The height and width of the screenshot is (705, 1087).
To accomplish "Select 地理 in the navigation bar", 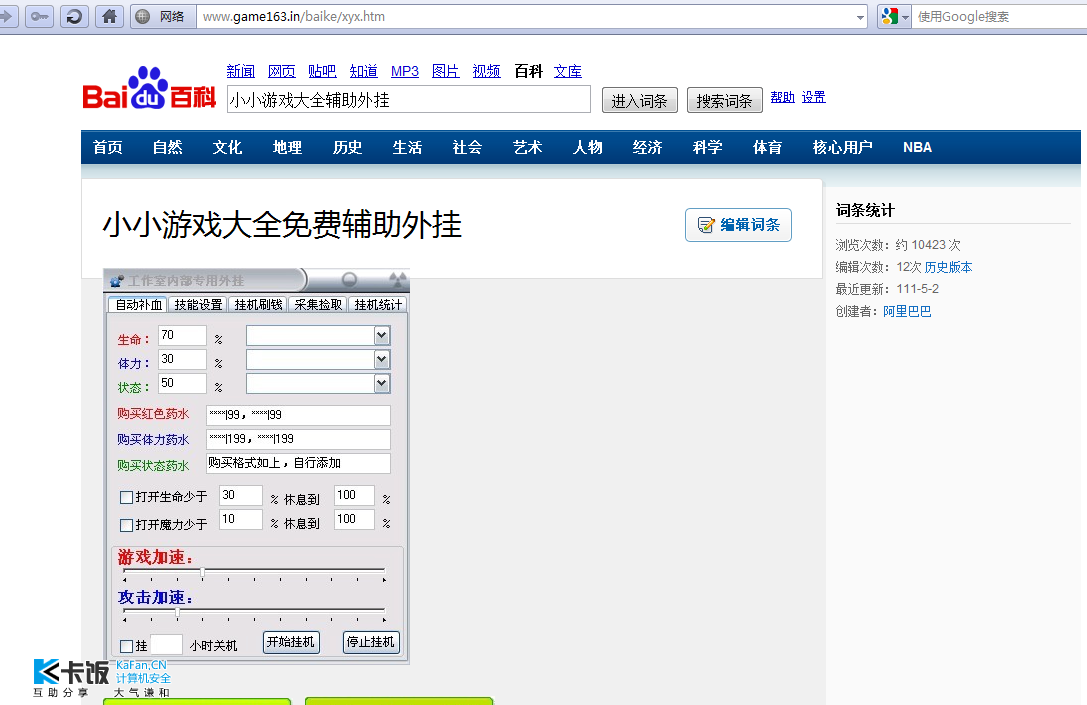I will [288, 147].
